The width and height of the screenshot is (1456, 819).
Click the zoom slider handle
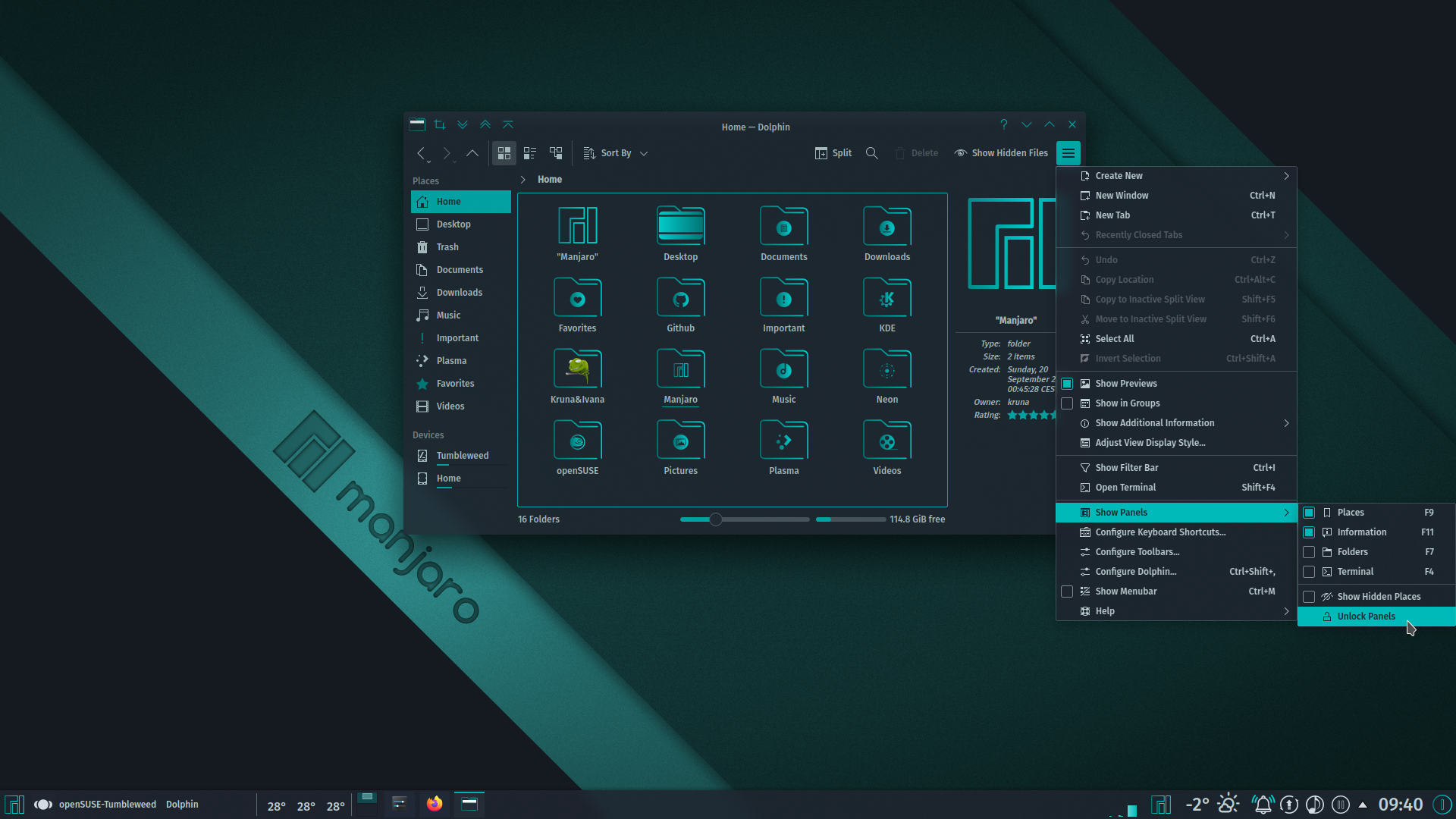[x=715, y=519]
